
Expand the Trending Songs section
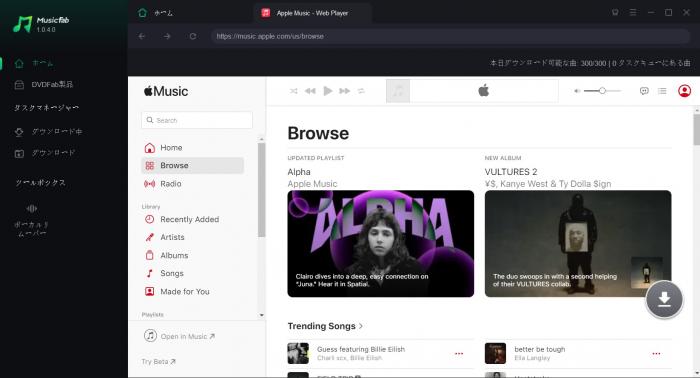325,326
